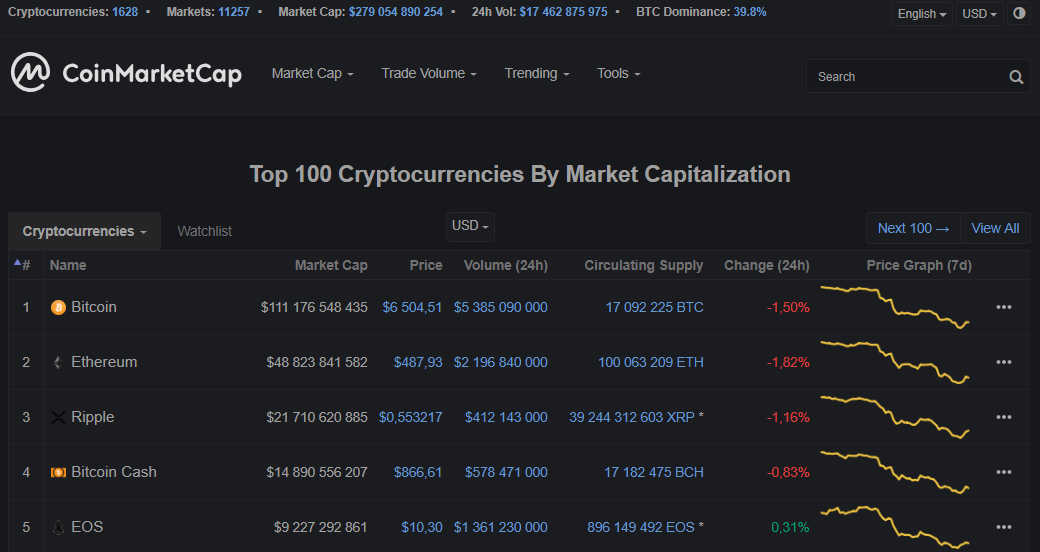Sort by the Name column header

(x=68, y=265)
